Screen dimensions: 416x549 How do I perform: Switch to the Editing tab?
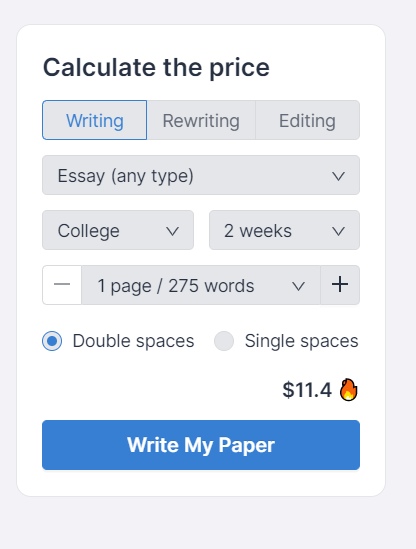coord(307,120)
